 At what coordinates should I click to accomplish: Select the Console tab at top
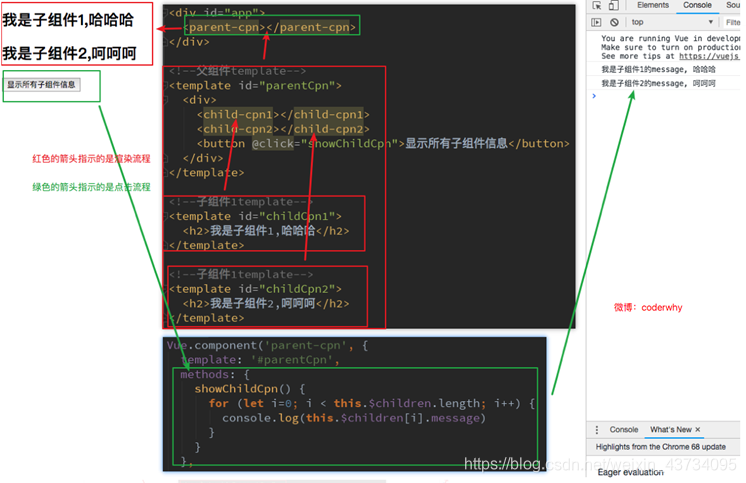tap(697, 5)
